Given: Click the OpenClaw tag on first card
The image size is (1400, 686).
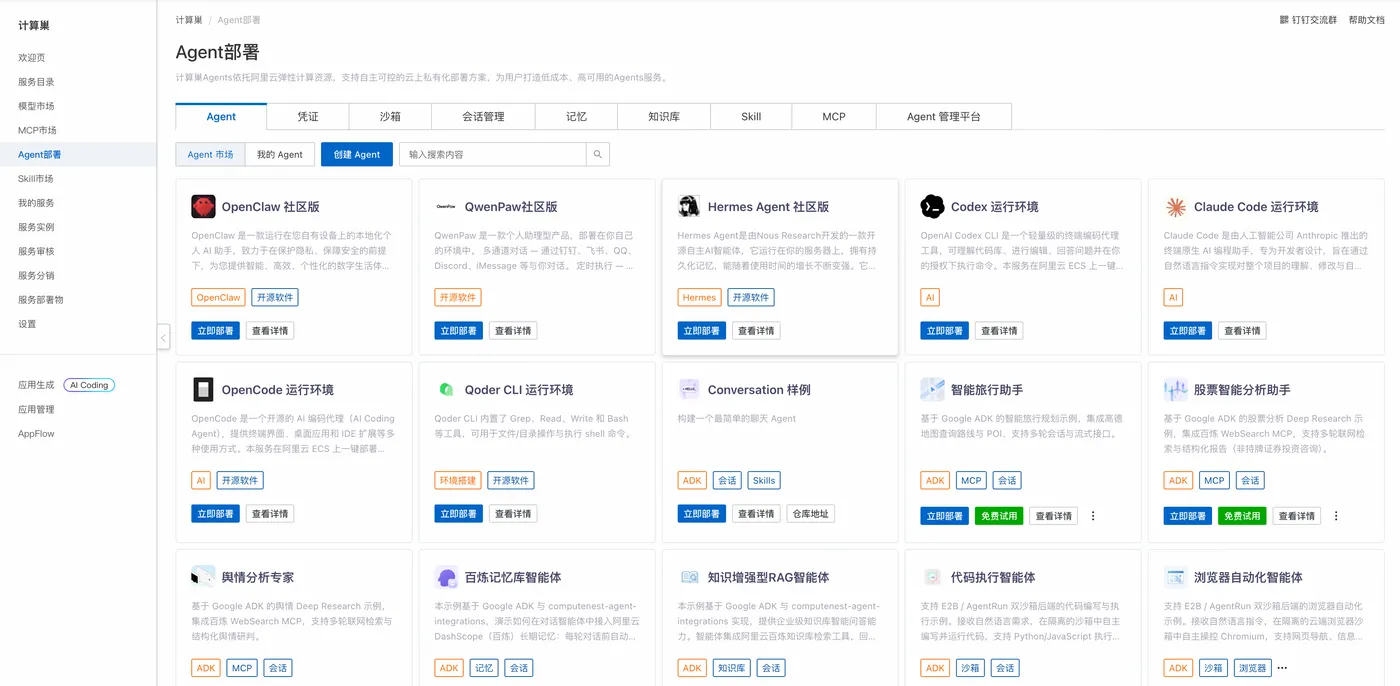Looking at the screenshot, I should click(x=218, y=297).
